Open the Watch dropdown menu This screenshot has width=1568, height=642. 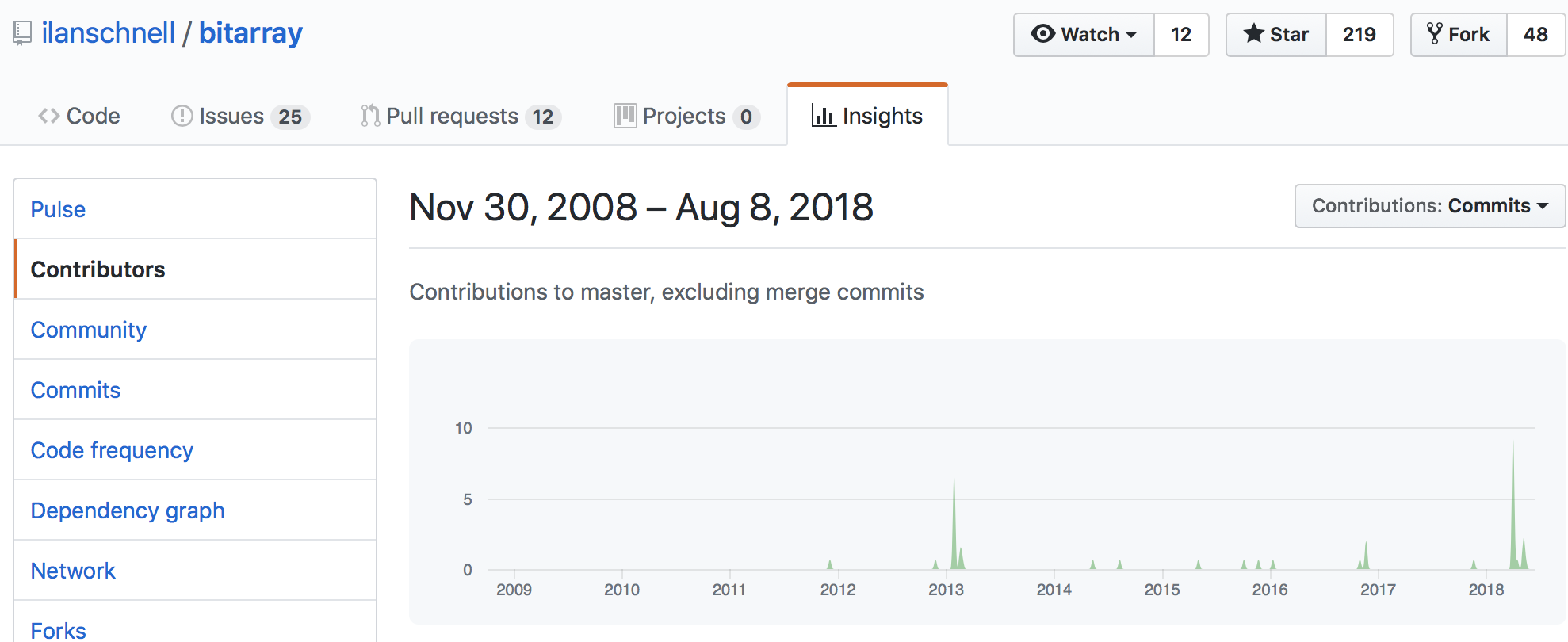click(x=1084, y=35)
